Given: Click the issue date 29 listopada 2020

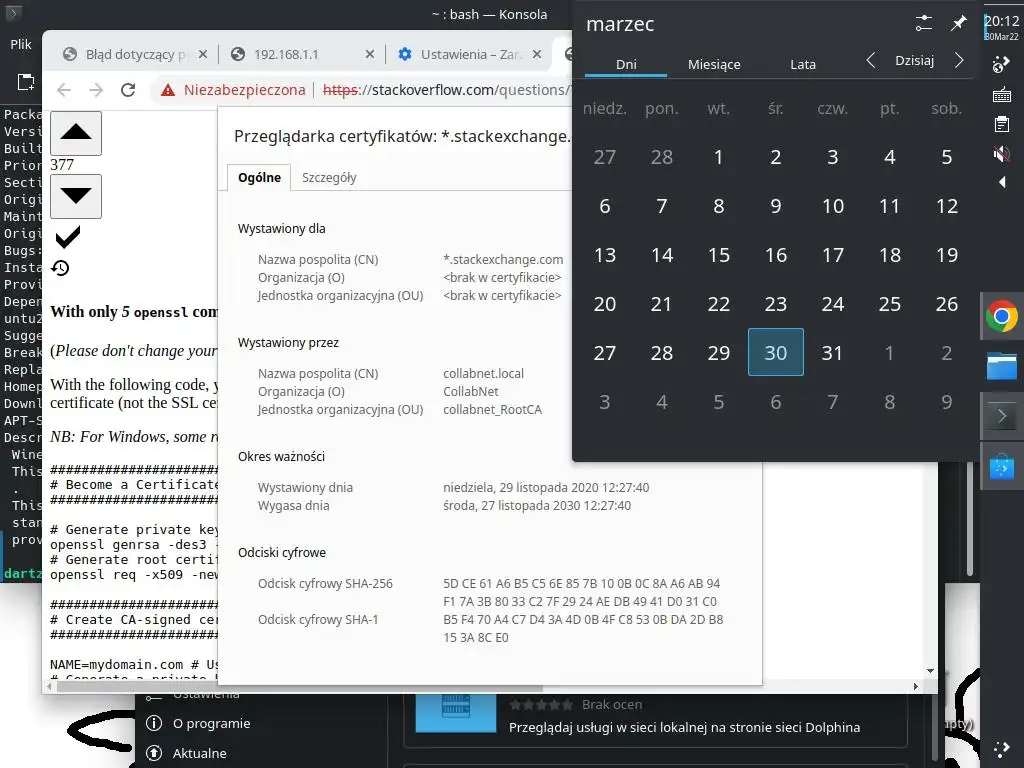Looking at the screenshot, I should coord(546,487).
